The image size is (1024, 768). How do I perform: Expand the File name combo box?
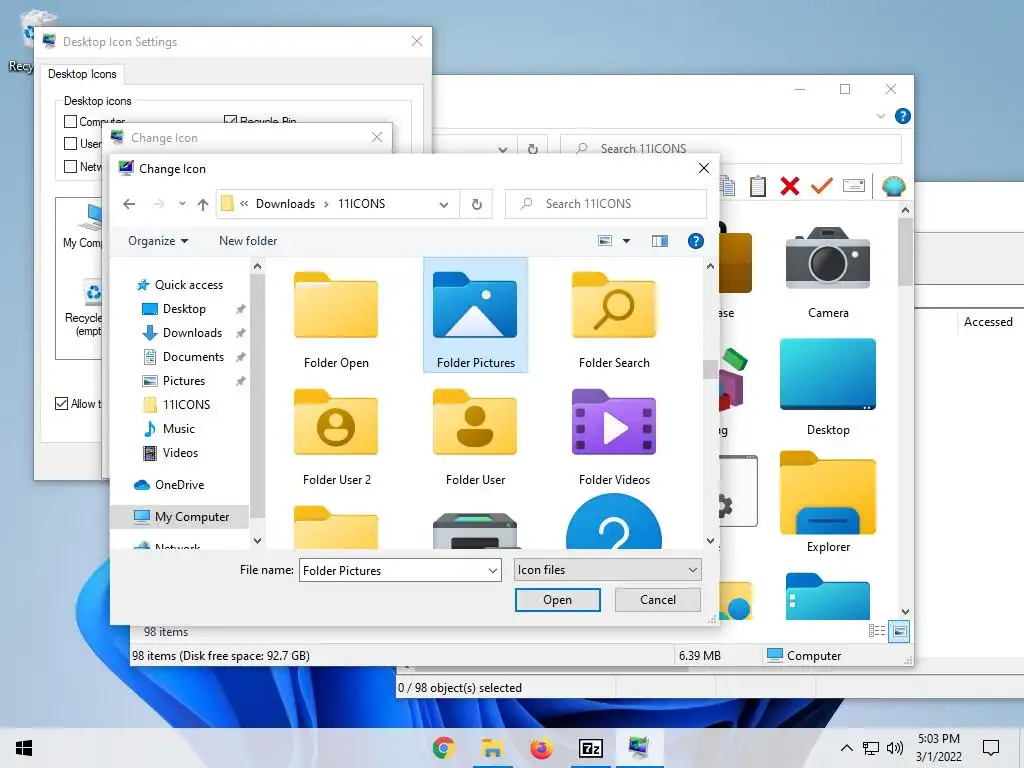493,570
